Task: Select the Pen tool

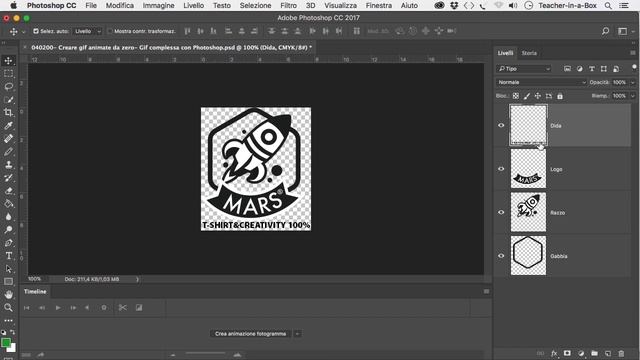Action: [x=8, y=243]
